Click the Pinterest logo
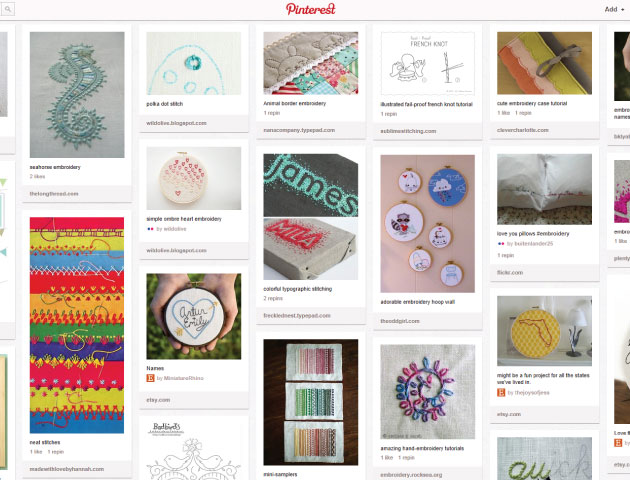 (x=311, y=9)
